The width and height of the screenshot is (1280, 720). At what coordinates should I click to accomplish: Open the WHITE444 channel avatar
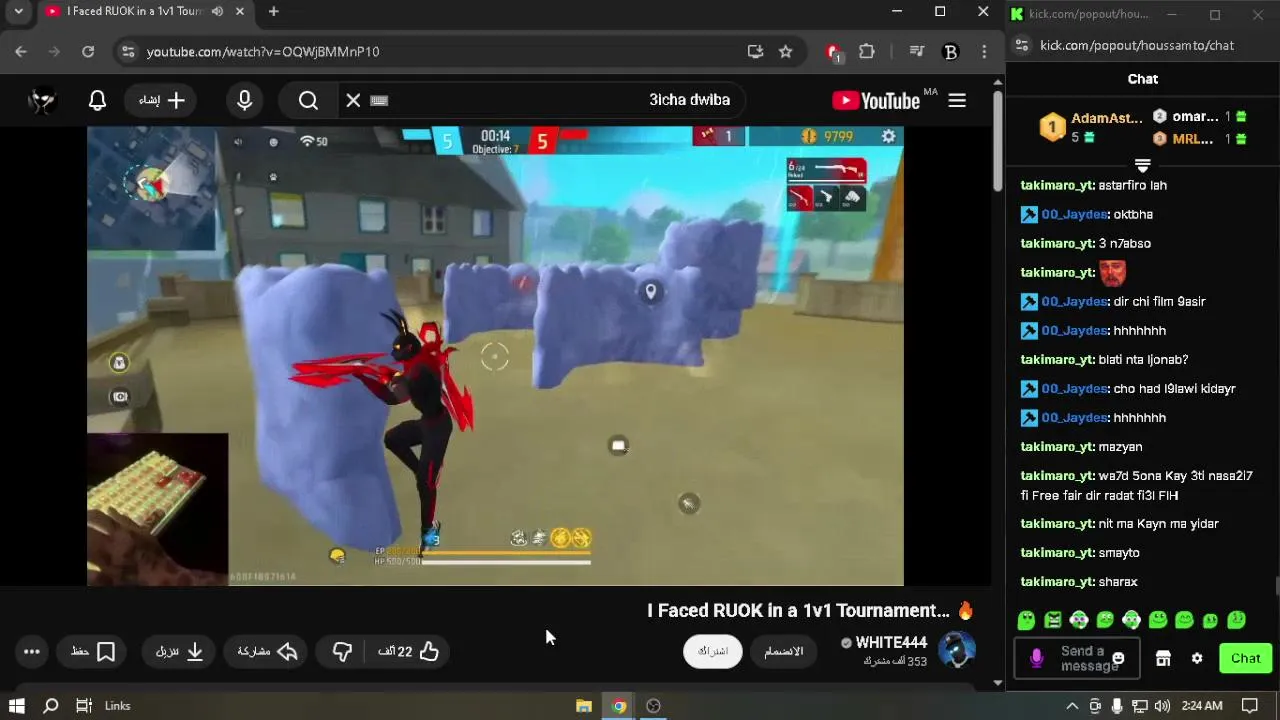[x=957, y=650]
